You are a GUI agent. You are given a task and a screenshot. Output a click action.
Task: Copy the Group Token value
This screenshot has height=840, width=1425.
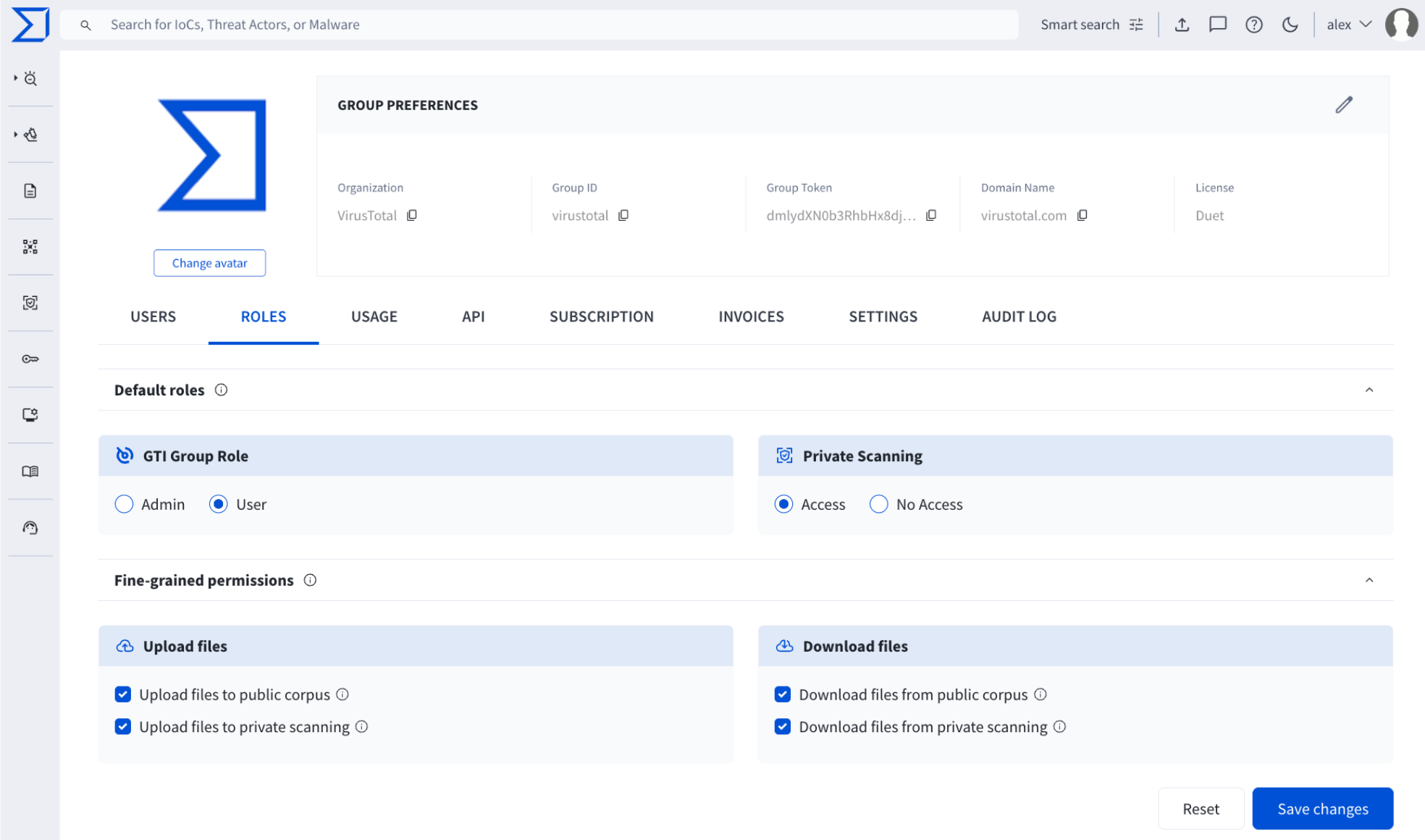click(x=931, y=215)
